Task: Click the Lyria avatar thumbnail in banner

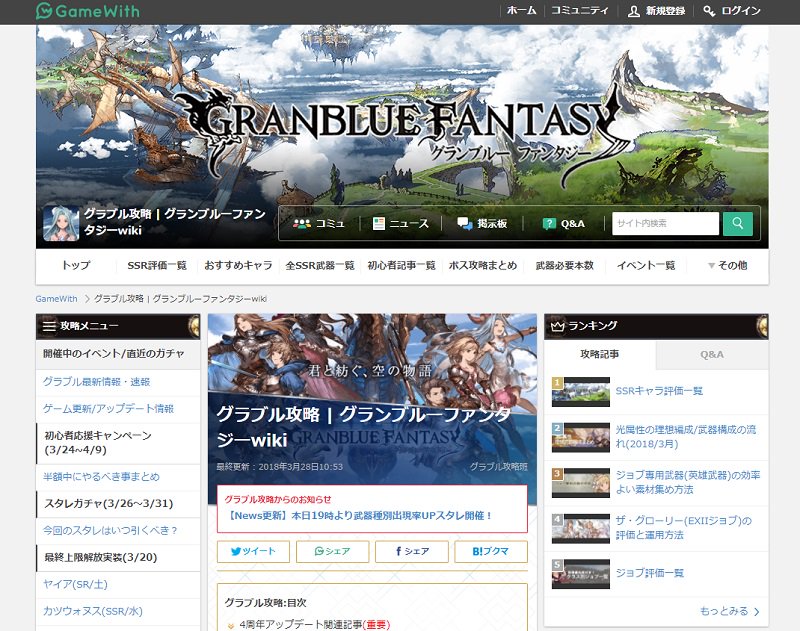Action: click(61, 223)
